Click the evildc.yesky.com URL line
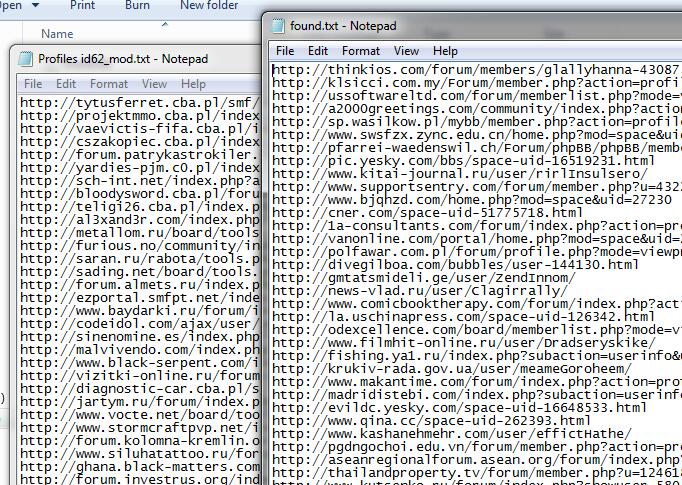Viewport: 682px width, 485px height. 460,408
